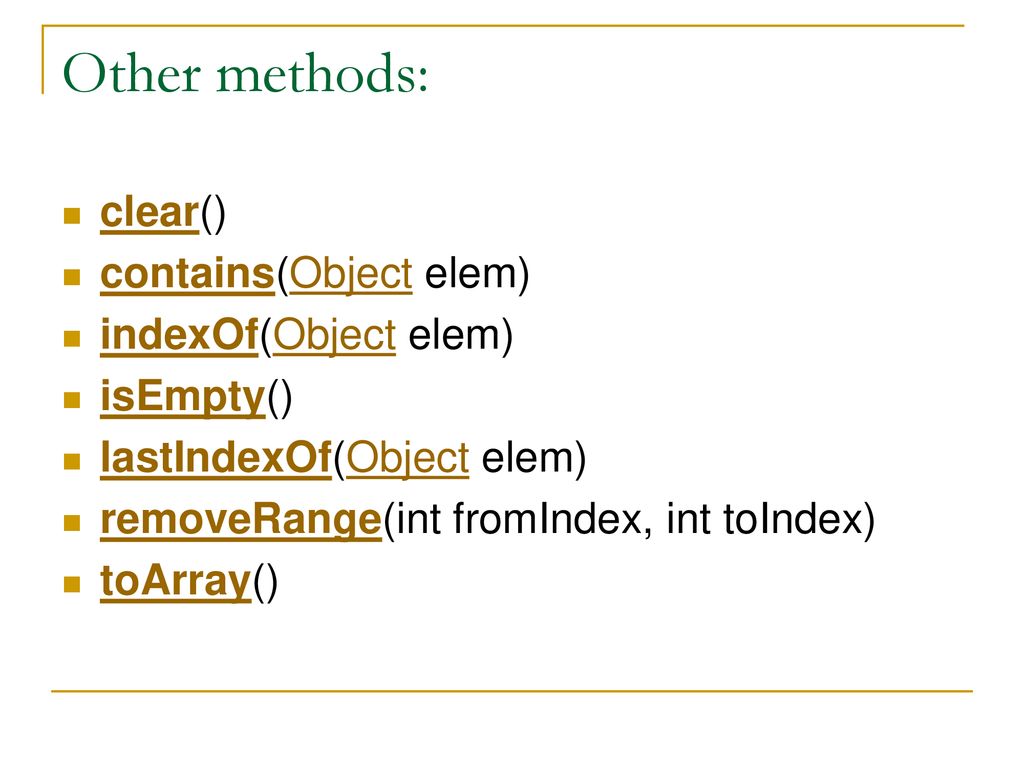
Task: Click the 'Other methods:' slide title
Action: point(246,73)
